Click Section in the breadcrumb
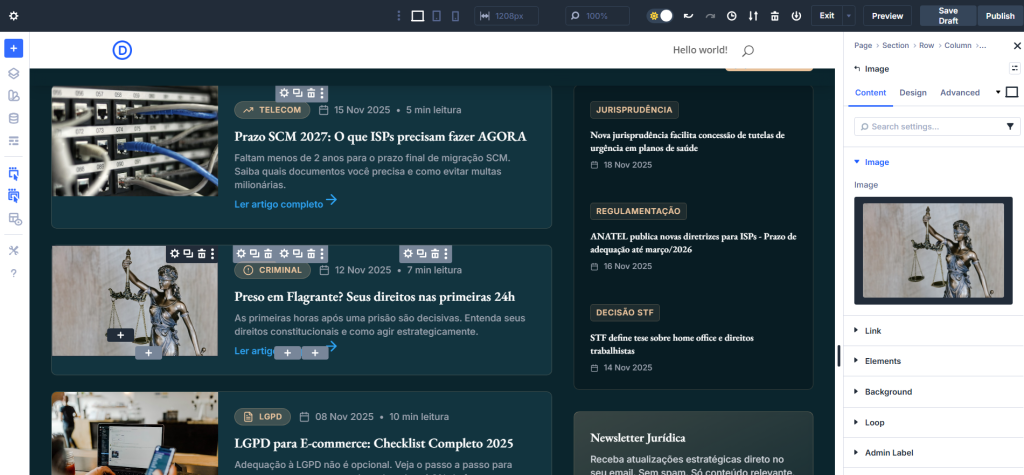Screen dimensions: 1024x475 click(895, 46)
